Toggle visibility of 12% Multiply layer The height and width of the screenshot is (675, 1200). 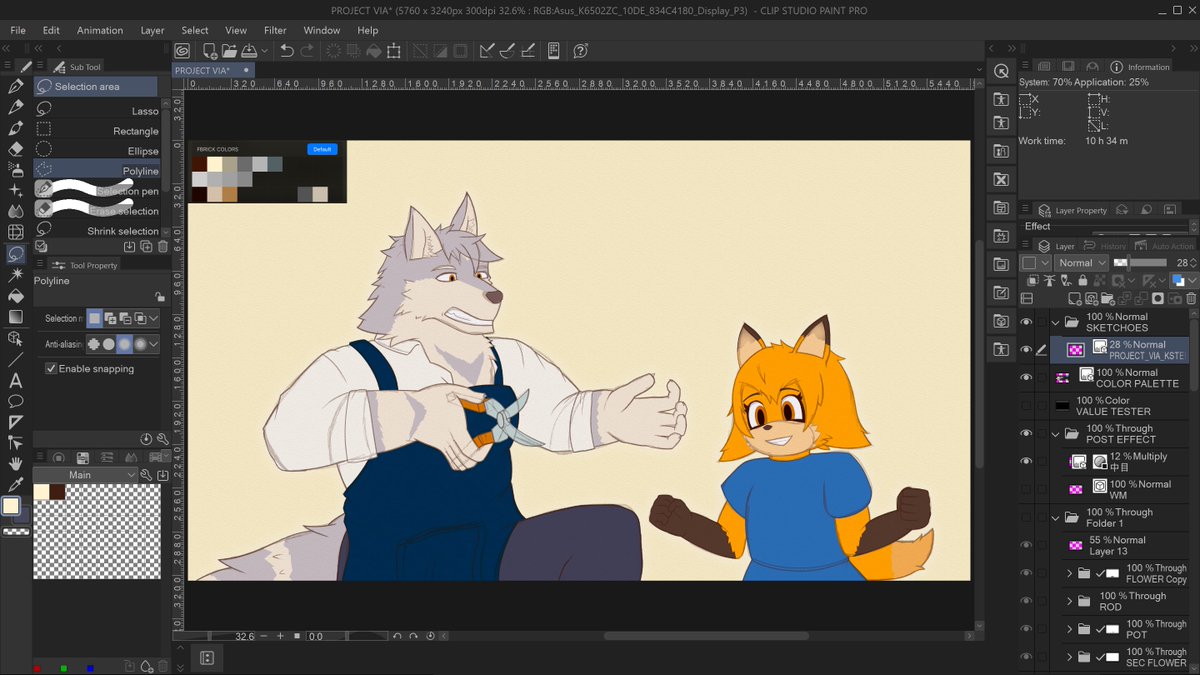[1026, 462]
